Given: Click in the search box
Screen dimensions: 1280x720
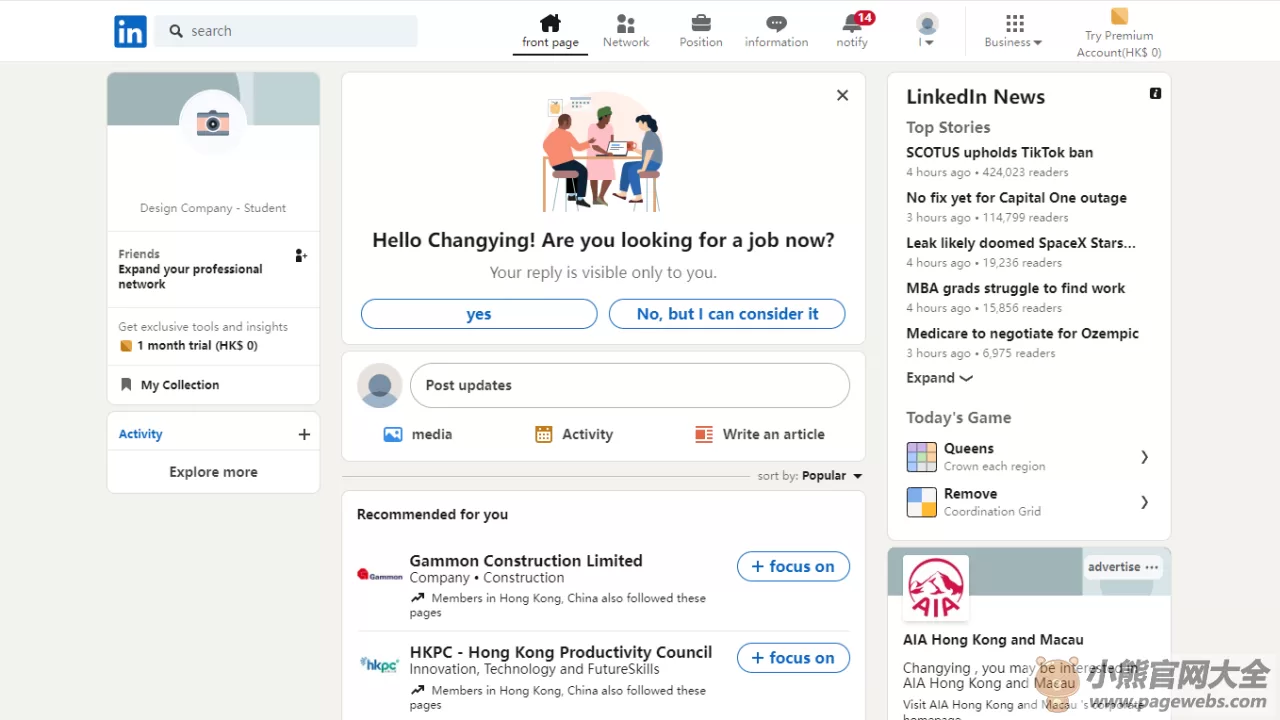Looking at the screenshot, I should (286, 31).
